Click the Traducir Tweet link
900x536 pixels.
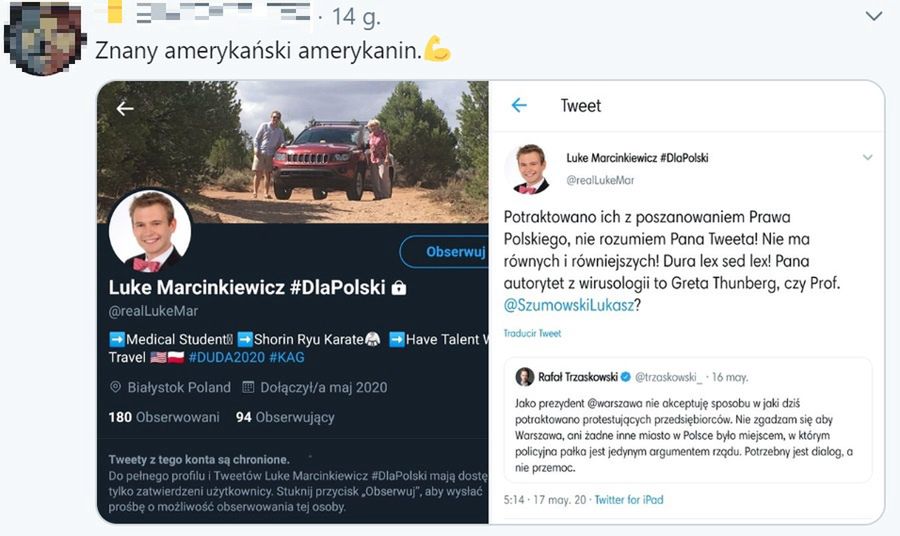coord(532,333)
